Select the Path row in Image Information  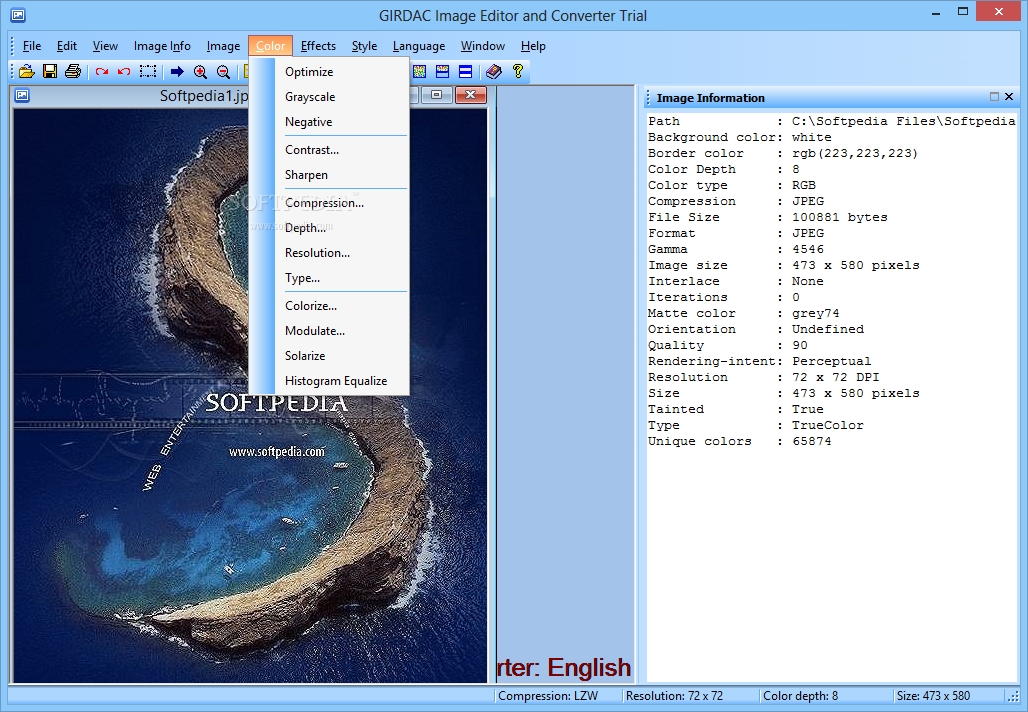pos(831,121)
